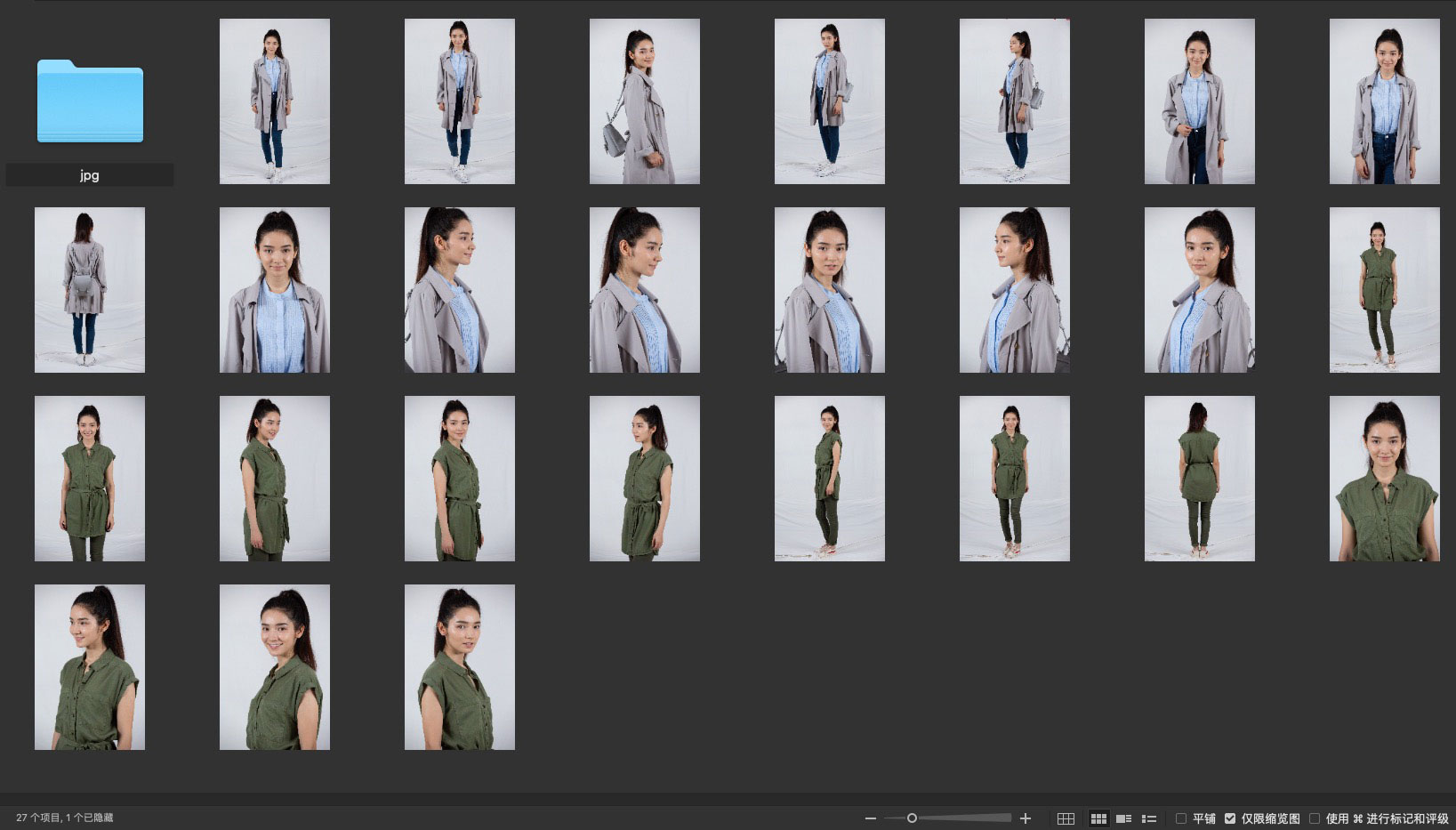Select side profile photo with backpack in first row
The image size is (1456, 830).
tap(644, 101)
